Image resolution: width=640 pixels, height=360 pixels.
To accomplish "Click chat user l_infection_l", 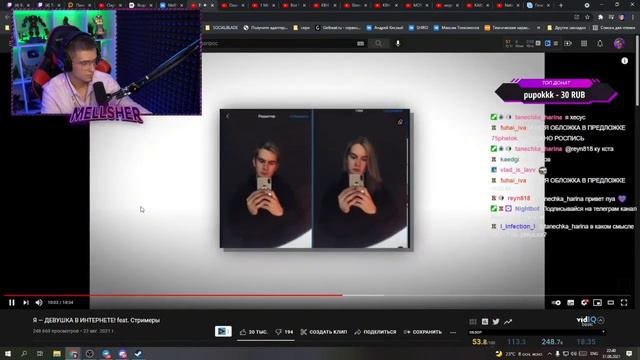I will pyautogui.click(x=518, y=226).
